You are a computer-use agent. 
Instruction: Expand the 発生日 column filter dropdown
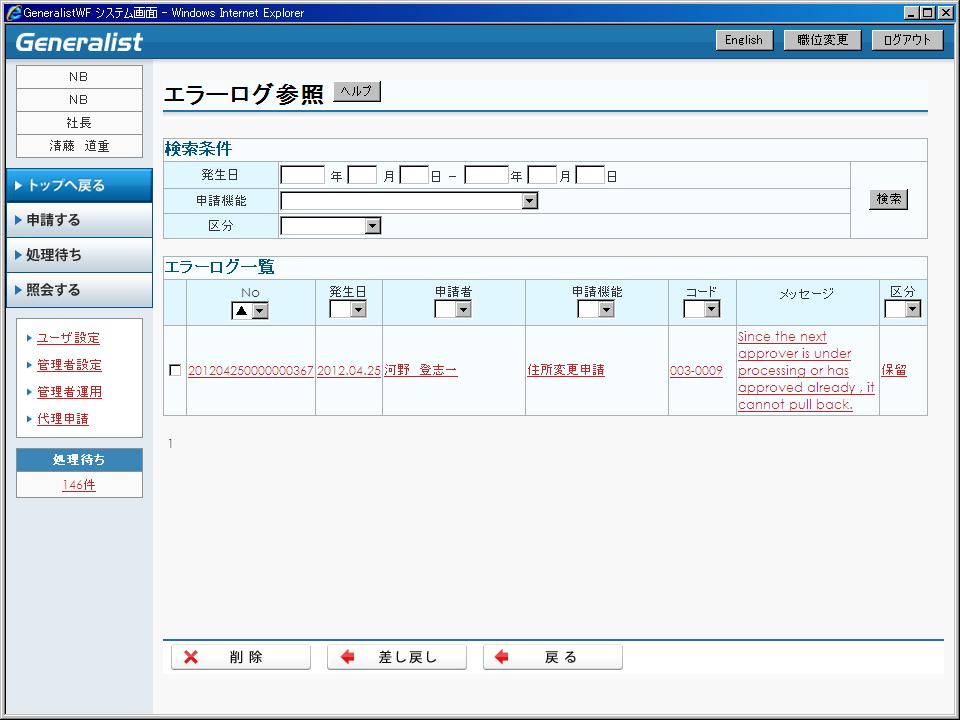358,310
